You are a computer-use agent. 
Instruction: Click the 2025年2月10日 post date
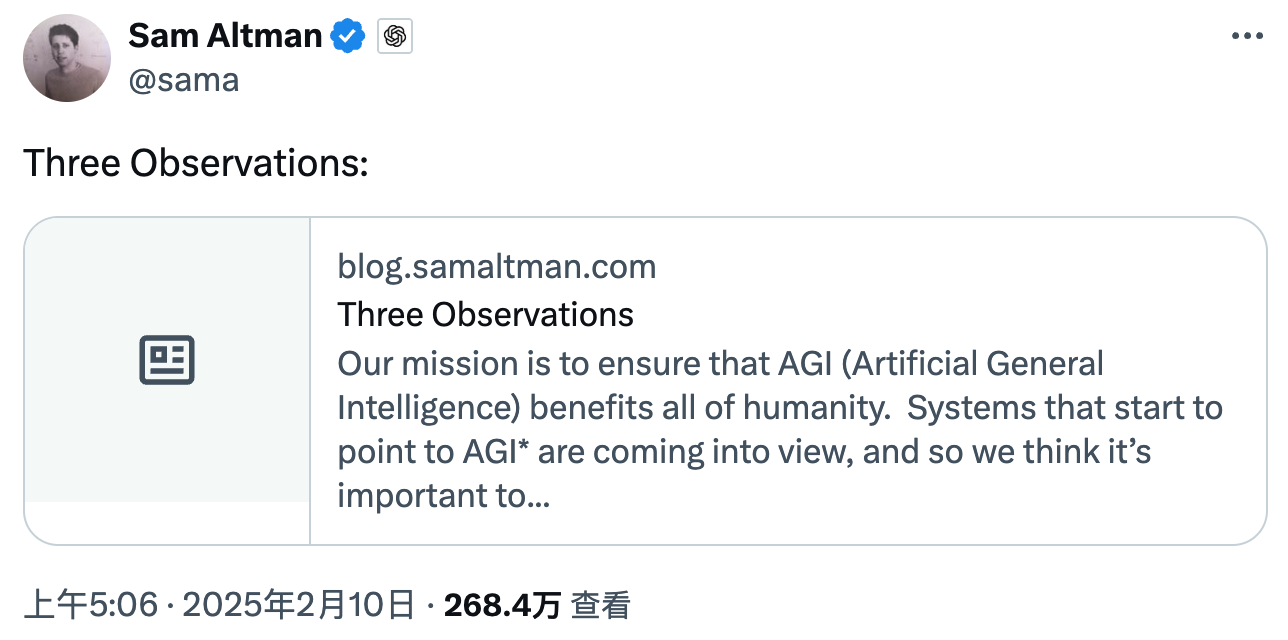(x=299, y=605)
